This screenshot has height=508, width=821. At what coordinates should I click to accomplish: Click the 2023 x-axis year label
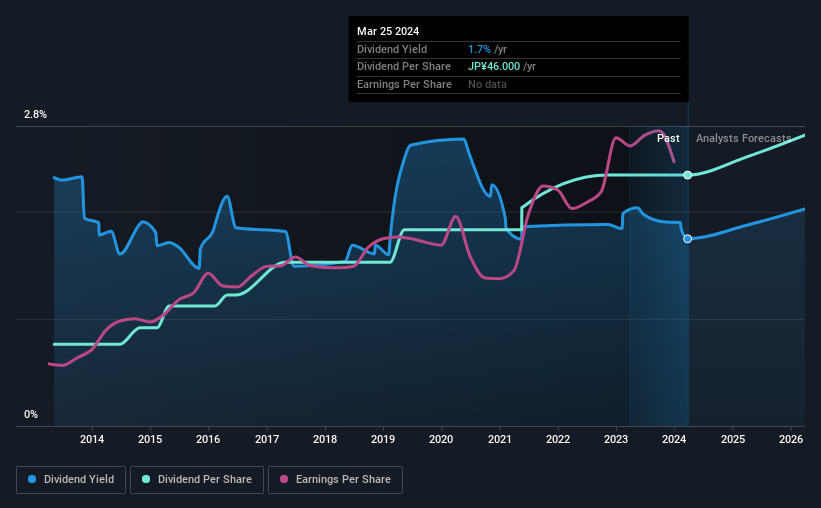pyautogui.click(x=616, y=439)
